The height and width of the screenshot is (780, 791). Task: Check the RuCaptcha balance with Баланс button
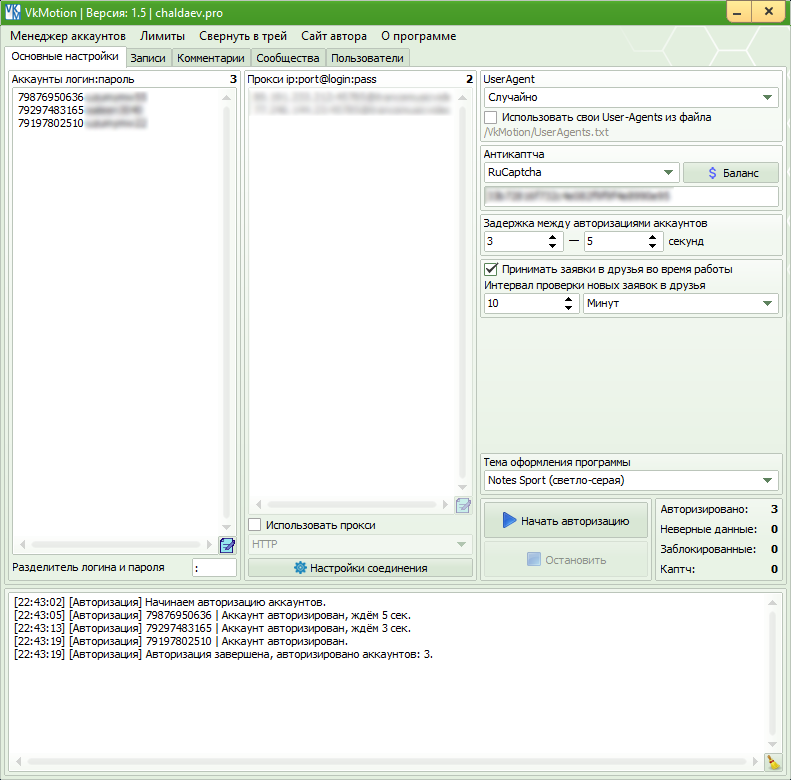click(730, 173)
